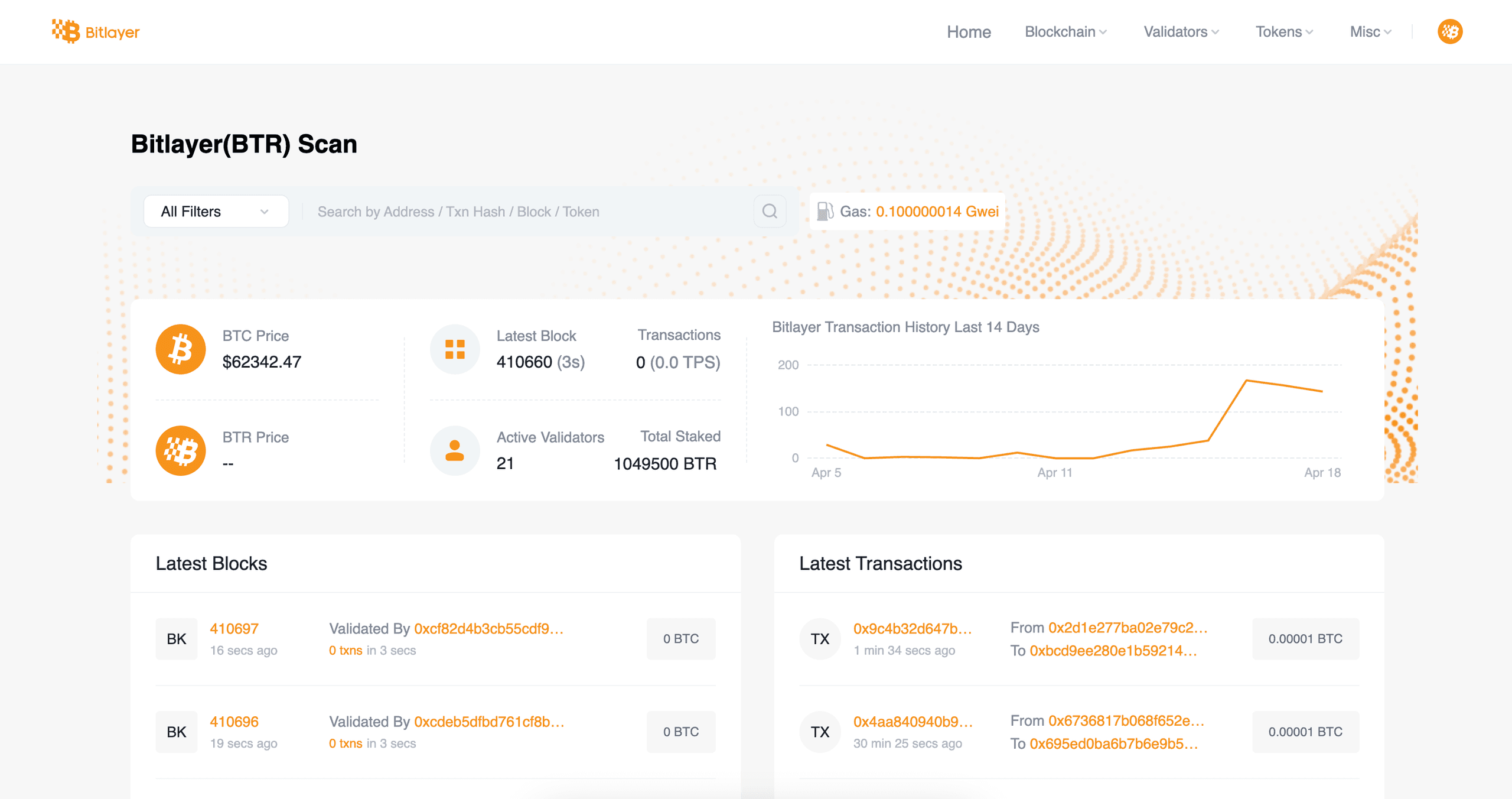Click '1 min 34 secs ago' timestamp
The width and height of the screenshot is (1512, 799).
904,650
